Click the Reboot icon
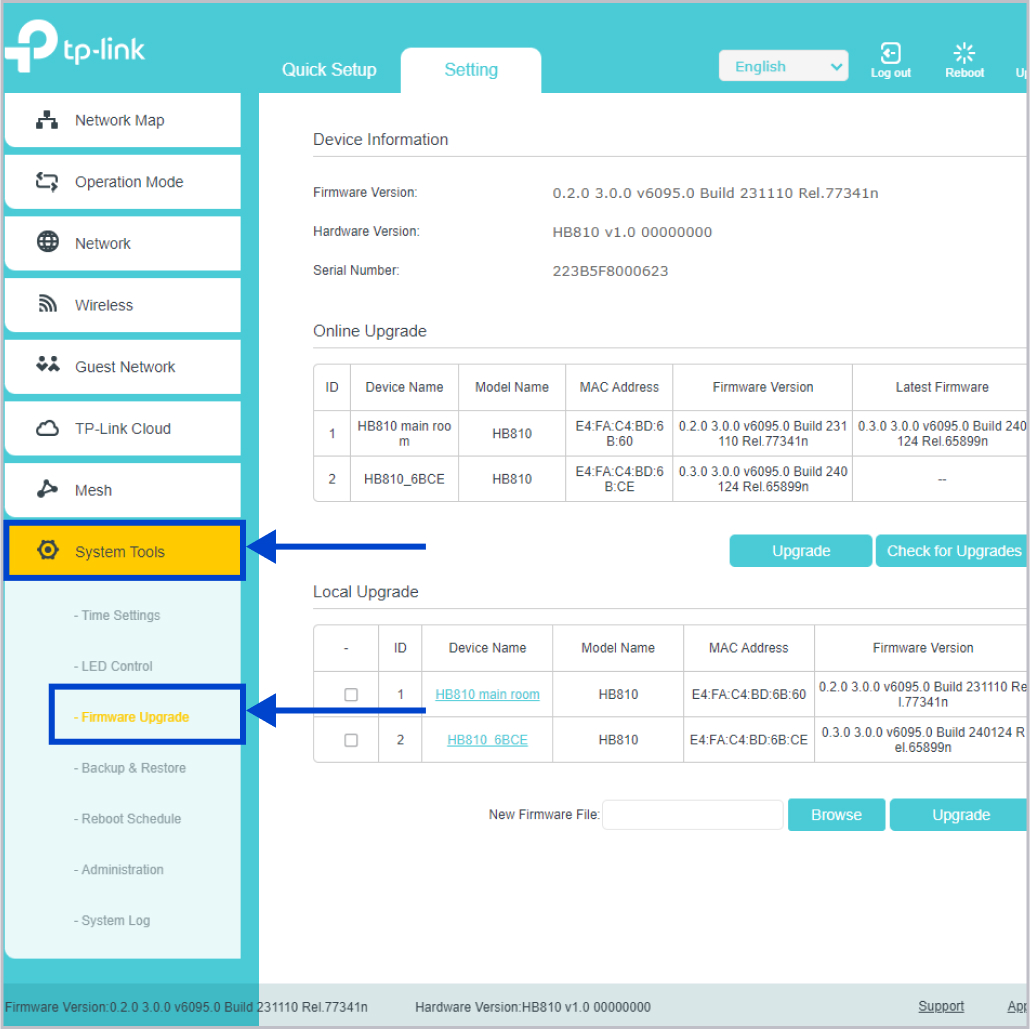The image size is (1030, 1029). point(964,53)
